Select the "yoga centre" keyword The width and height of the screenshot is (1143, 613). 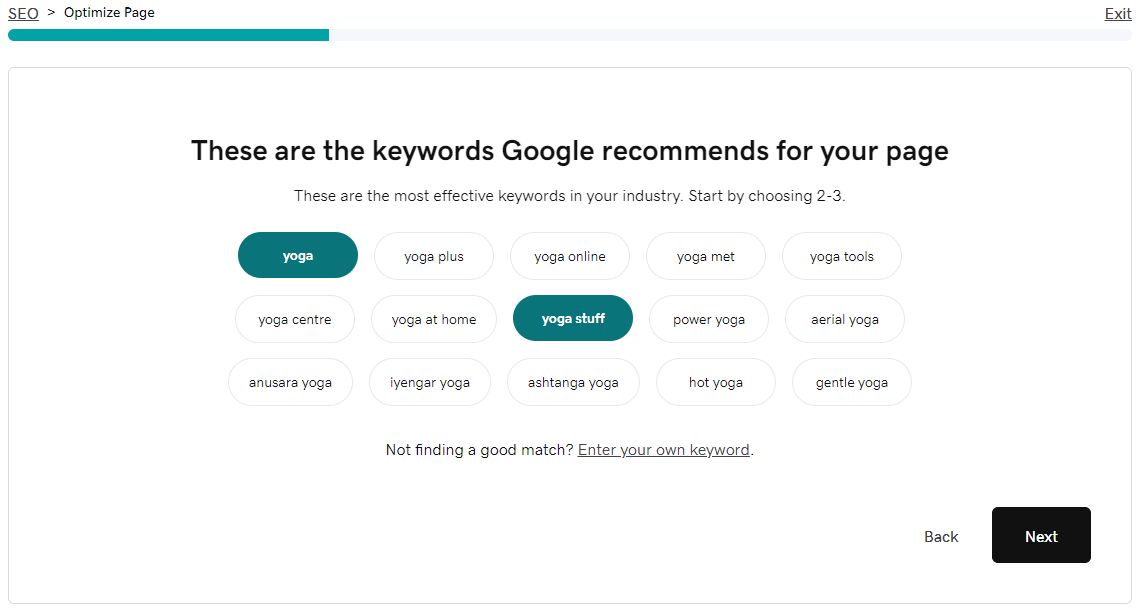click(x=294, y=318)
